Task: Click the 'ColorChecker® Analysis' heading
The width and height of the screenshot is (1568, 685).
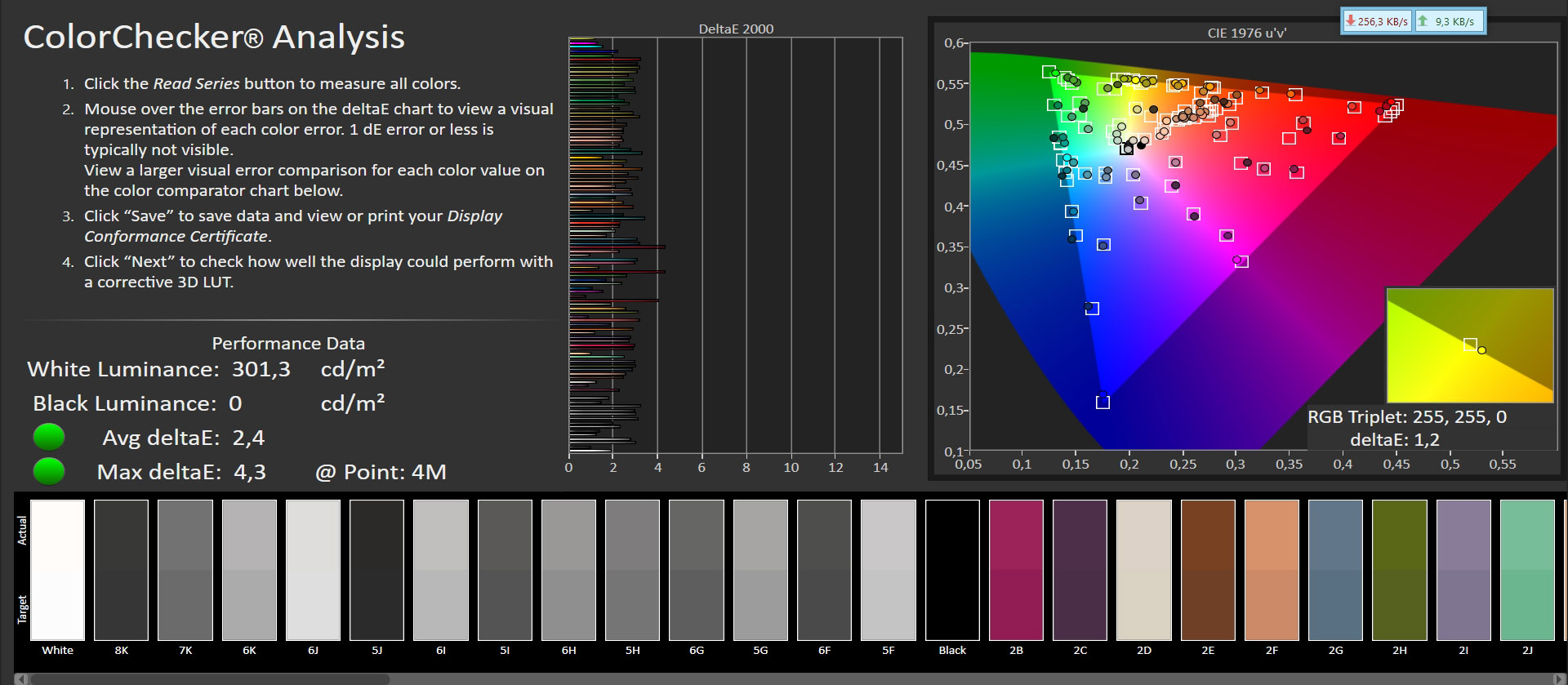Action: point(214,37)
